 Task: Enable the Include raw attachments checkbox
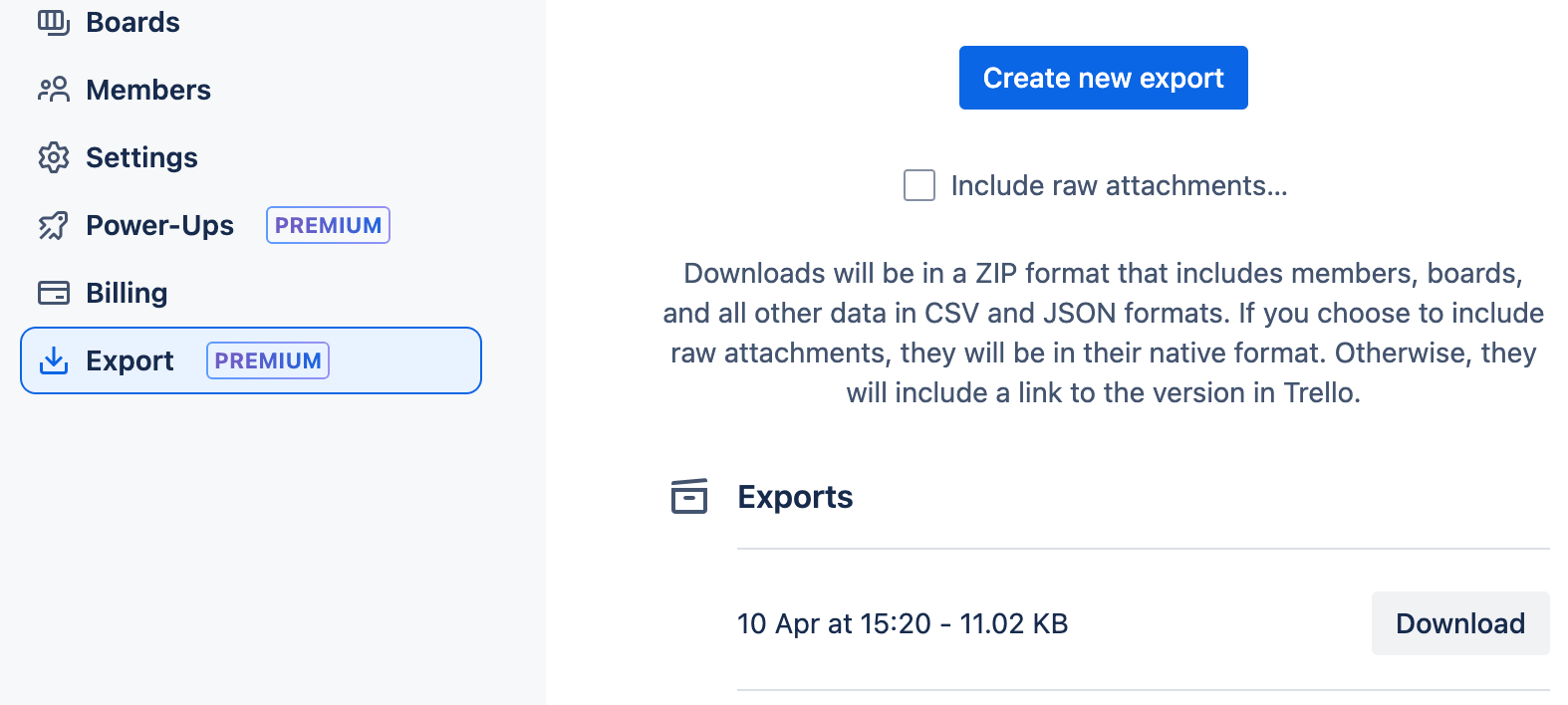(918, 185)
